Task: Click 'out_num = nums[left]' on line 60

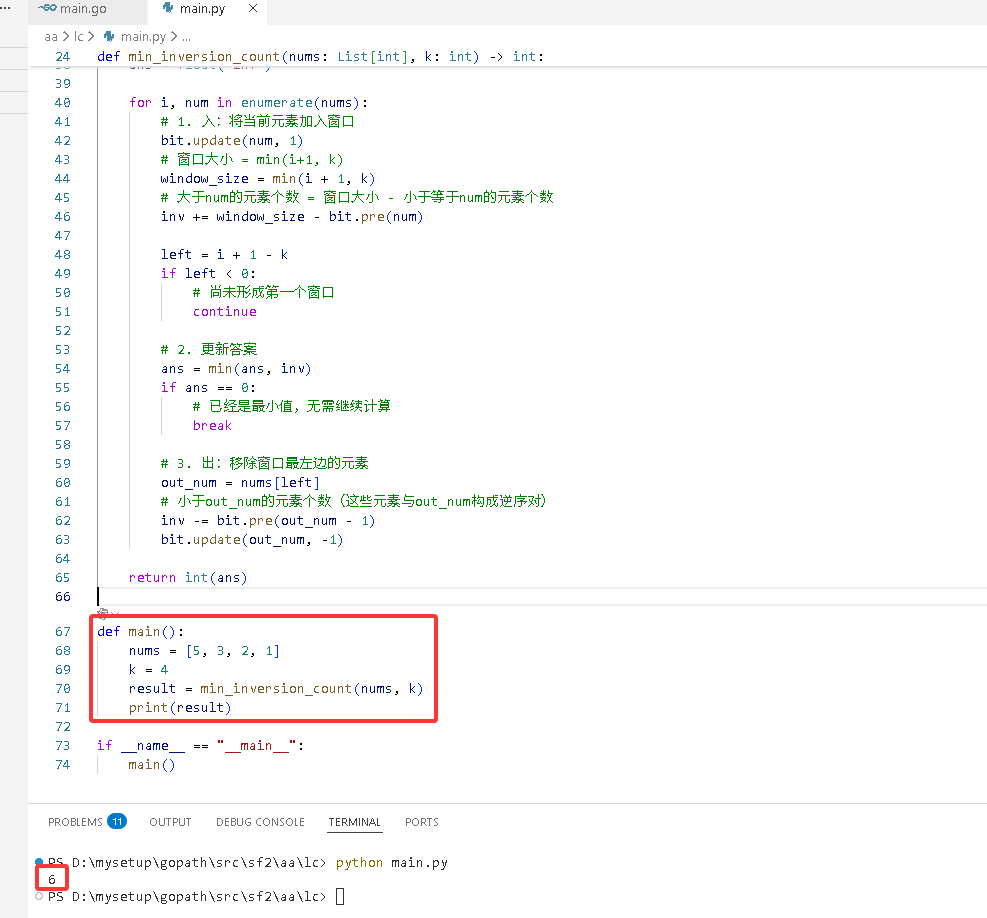Action: tap(240, 482)
